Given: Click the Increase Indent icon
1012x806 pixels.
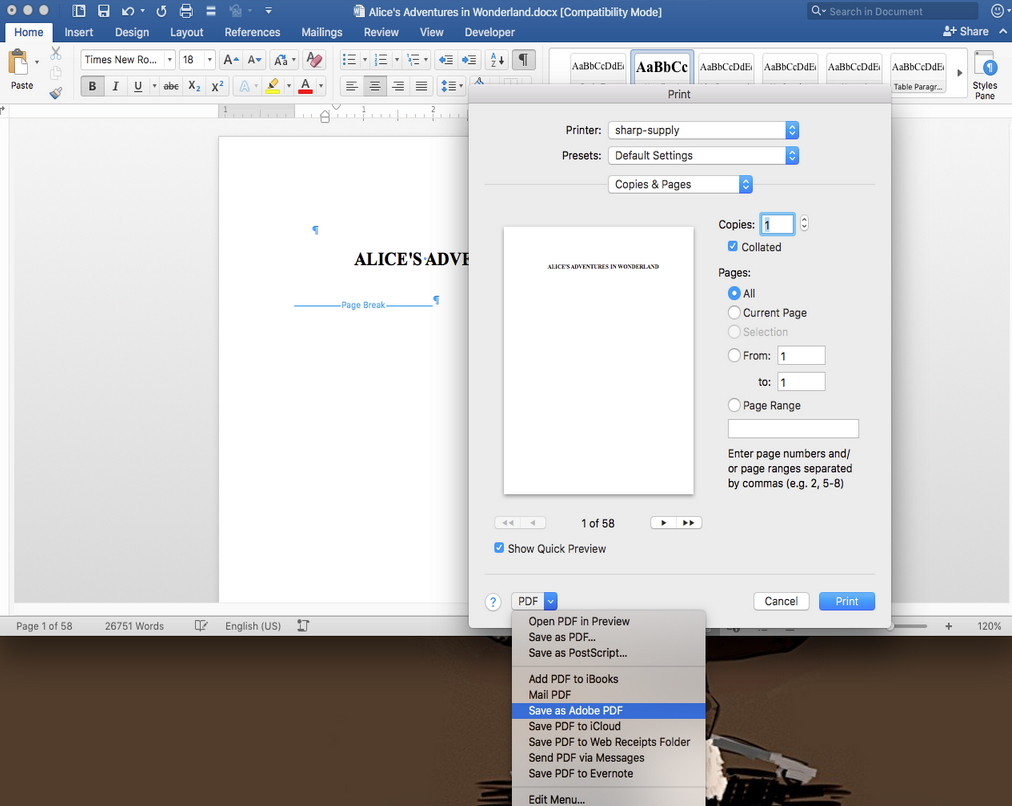Looking at the screenshot, I should point(469,60).
